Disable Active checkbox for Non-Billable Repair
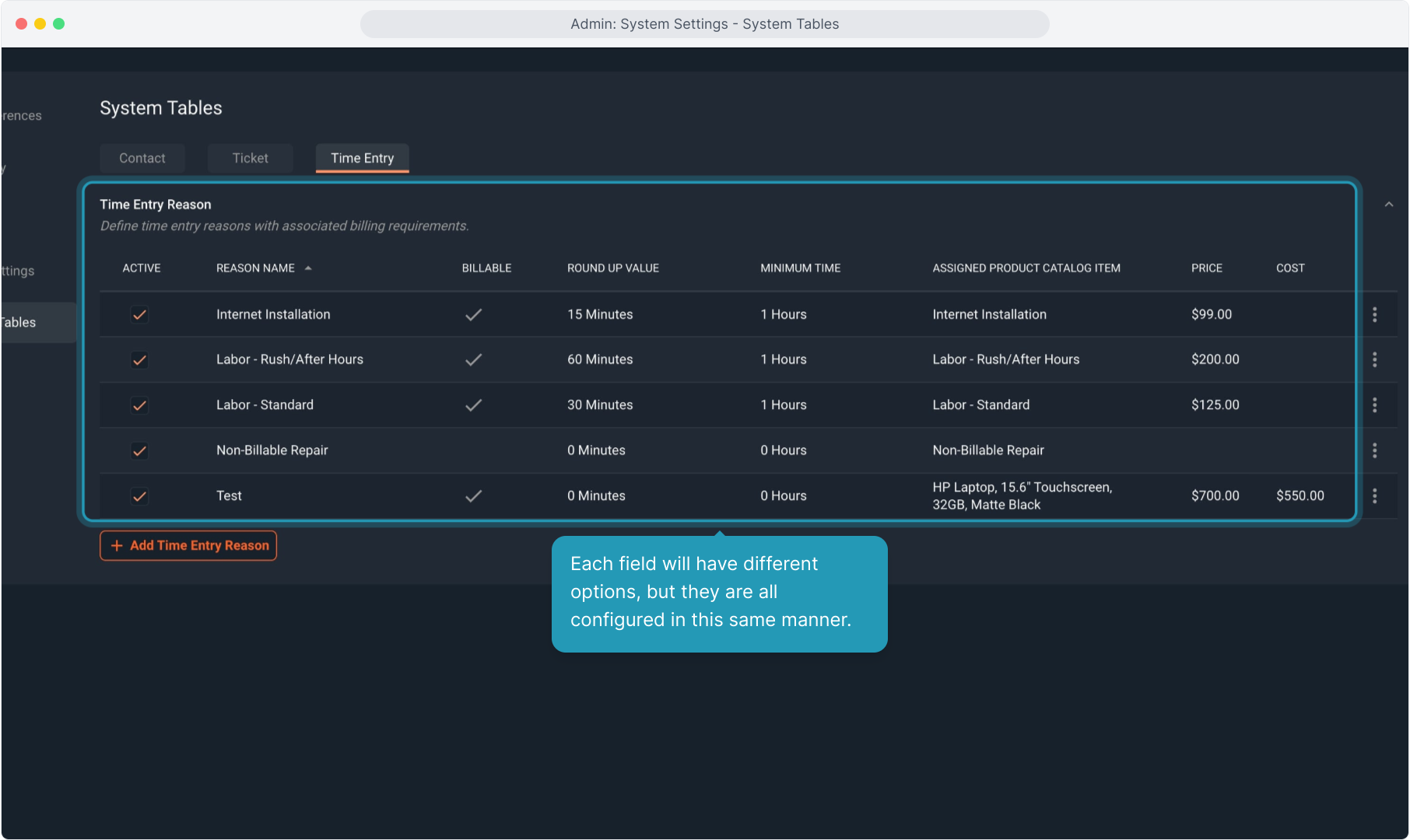Image resolution: width=1410 pixels, height=840 pixels. (x=139, y=451)
